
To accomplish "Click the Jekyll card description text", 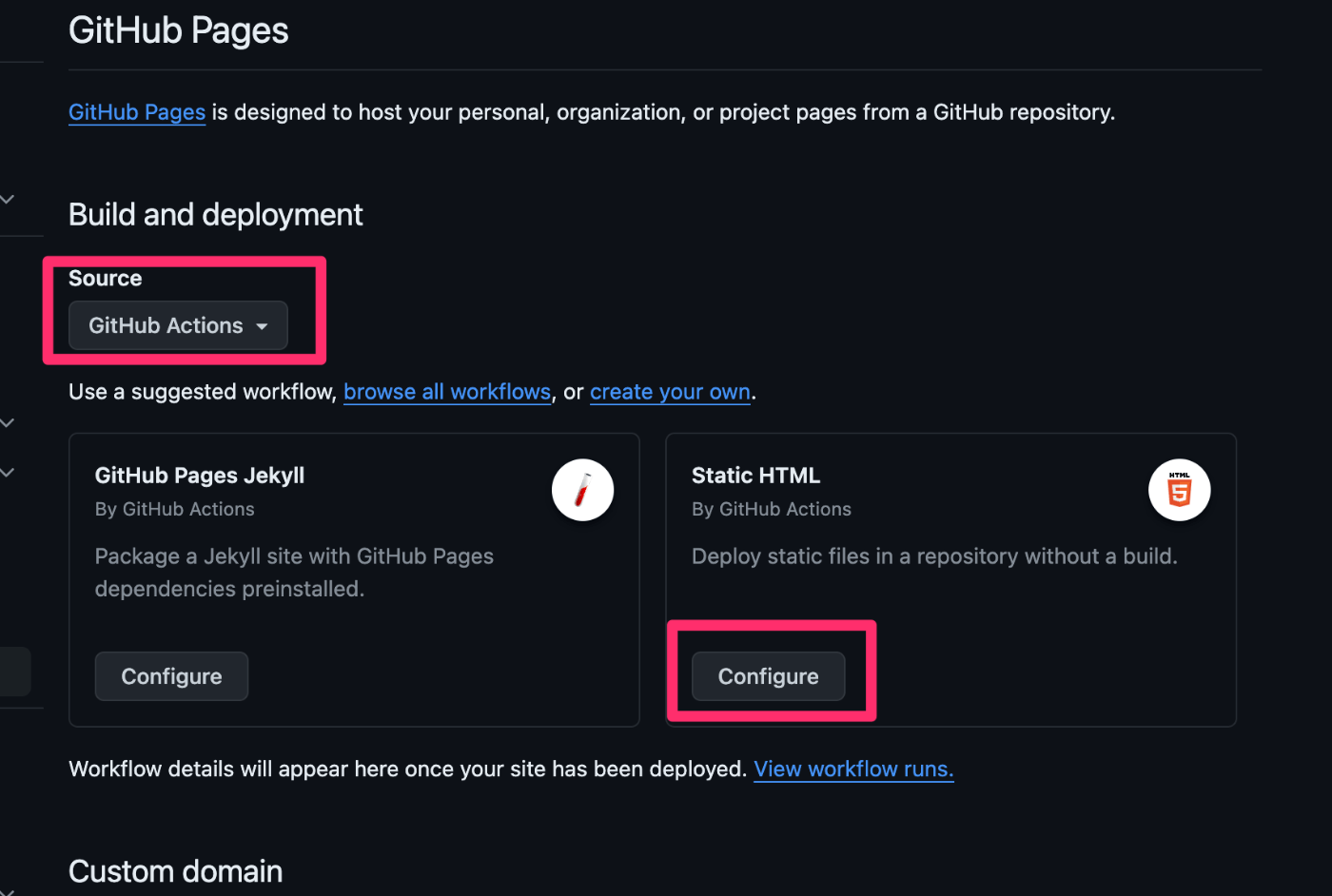I will pos(294,572).
